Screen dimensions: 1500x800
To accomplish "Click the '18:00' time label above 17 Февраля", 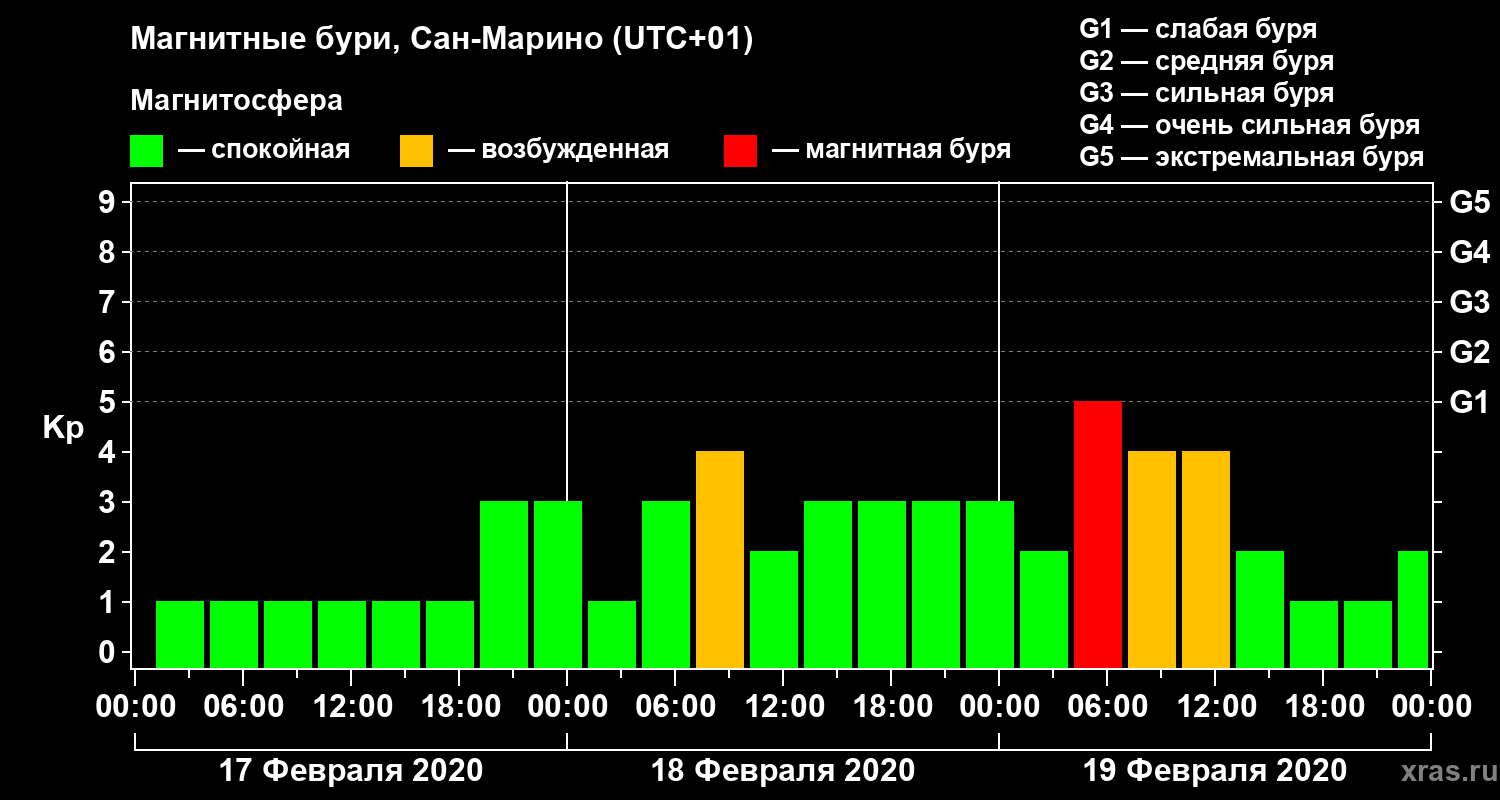I will (x=459, y=707).
